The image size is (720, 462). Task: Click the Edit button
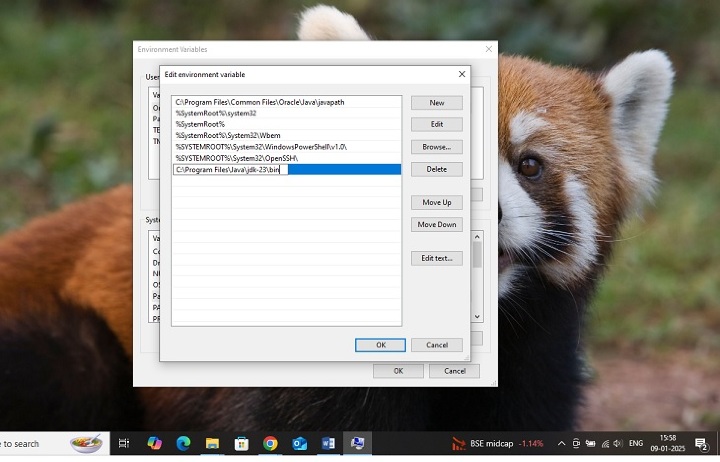tap(437, 124)
